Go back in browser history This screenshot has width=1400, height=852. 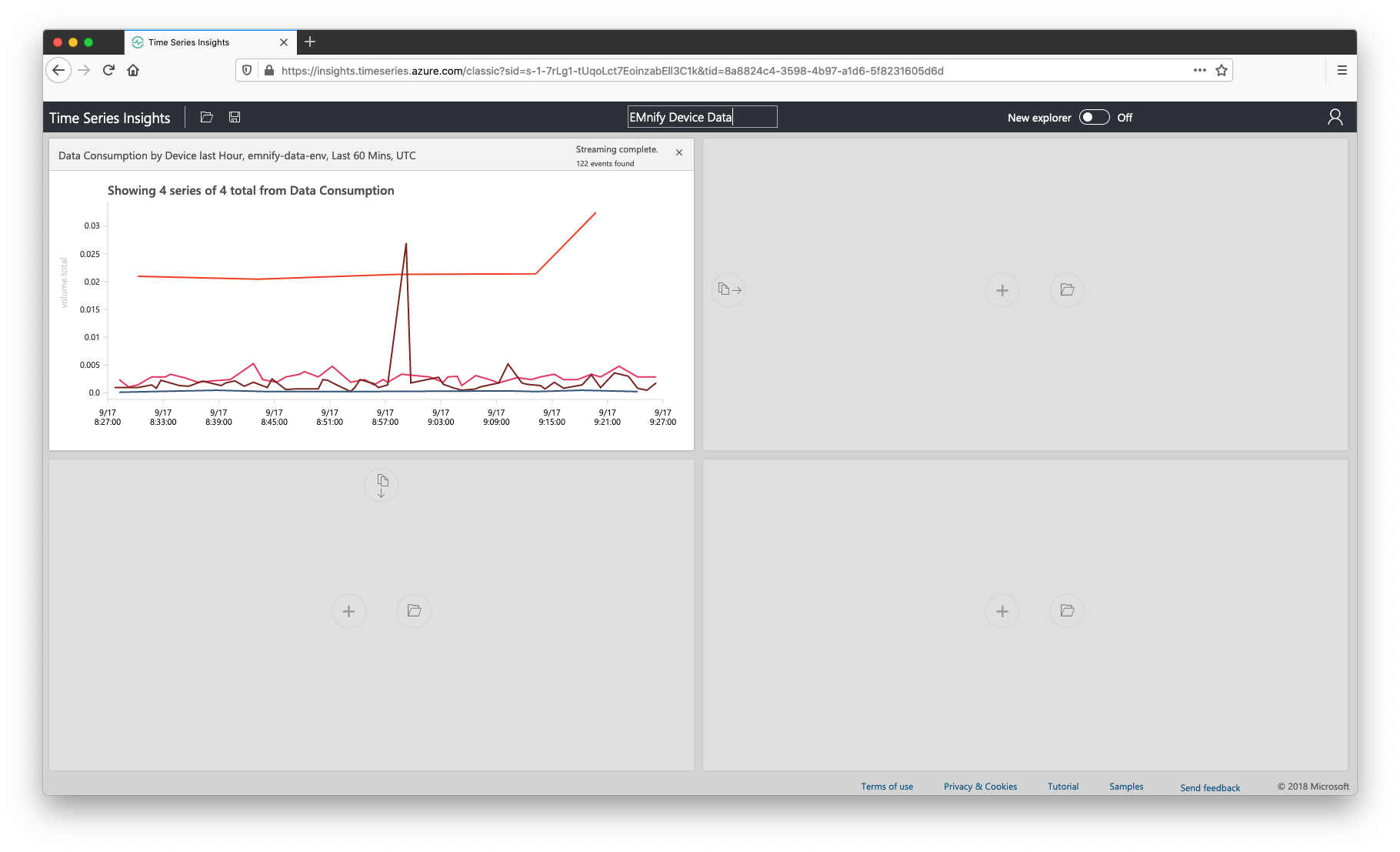pyautogui.click(x=58, y=70)
